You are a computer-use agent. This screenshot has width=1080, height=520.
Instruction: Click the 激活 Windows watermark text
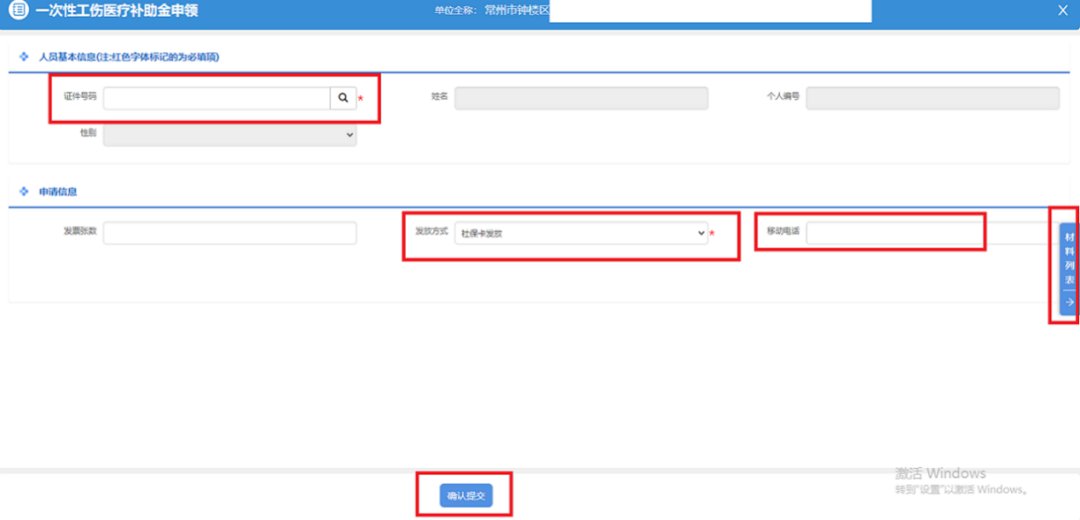point(940,473)
